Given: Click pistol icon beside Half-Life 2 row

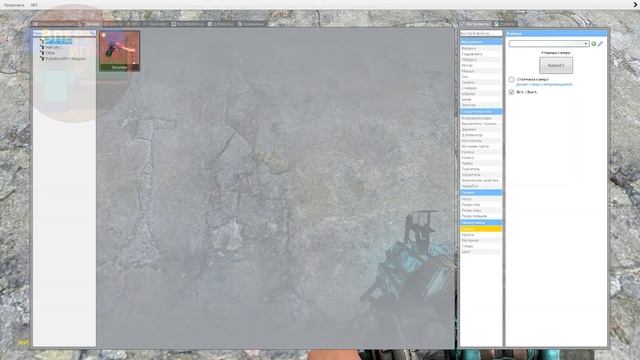Looking at the screenshot, I should [x=42, y=47].
